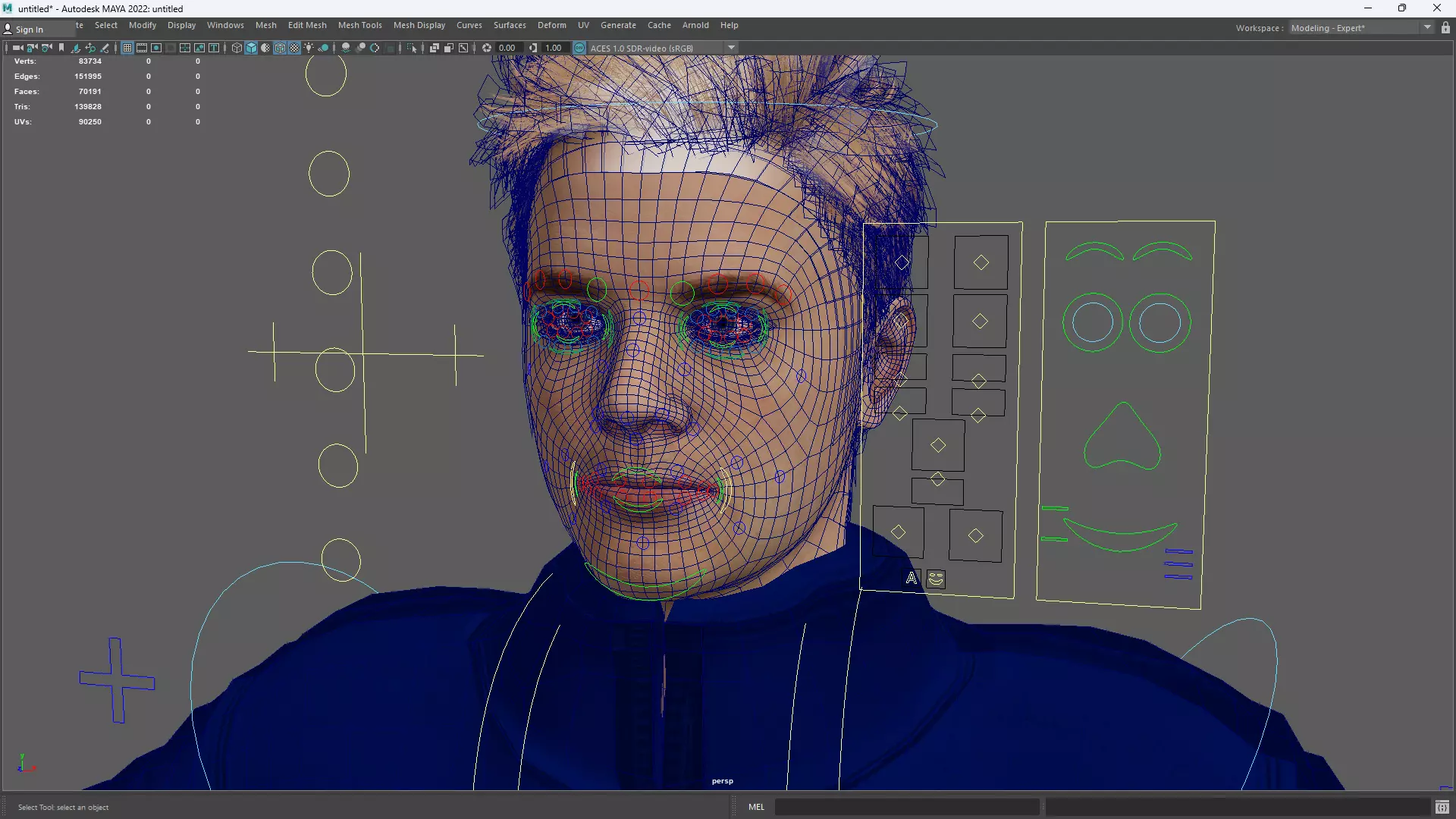Screen dimensions: 1456x819
Task: Click the exposure value field 0.00
Action: (x=507, y=48)
